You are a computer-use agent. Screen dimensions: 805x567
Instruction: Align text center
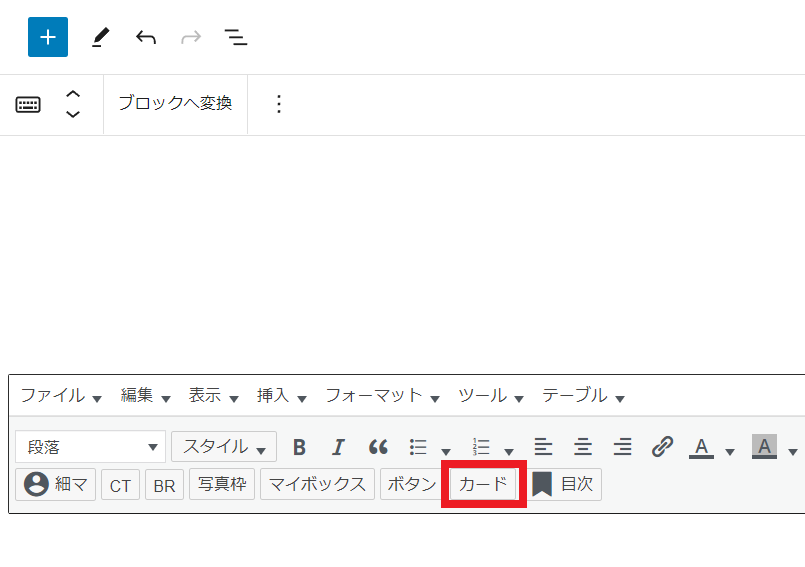pos(583,447)
